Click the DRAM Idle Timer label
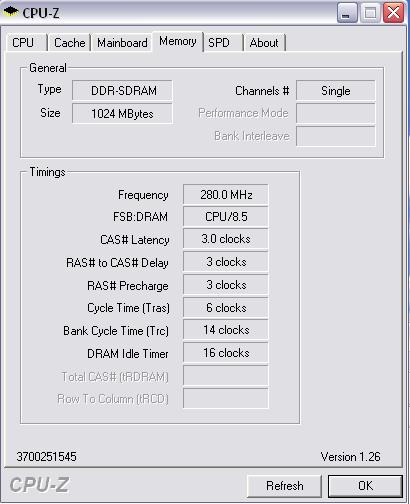 [128, 354]
